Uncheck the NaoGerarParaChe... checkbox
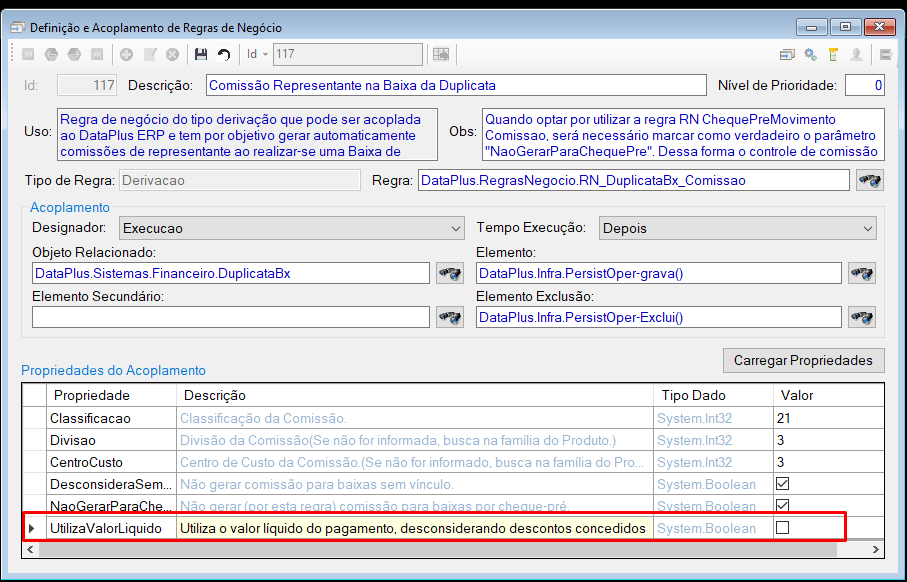The image size is (907, 582). coord(783,506)
